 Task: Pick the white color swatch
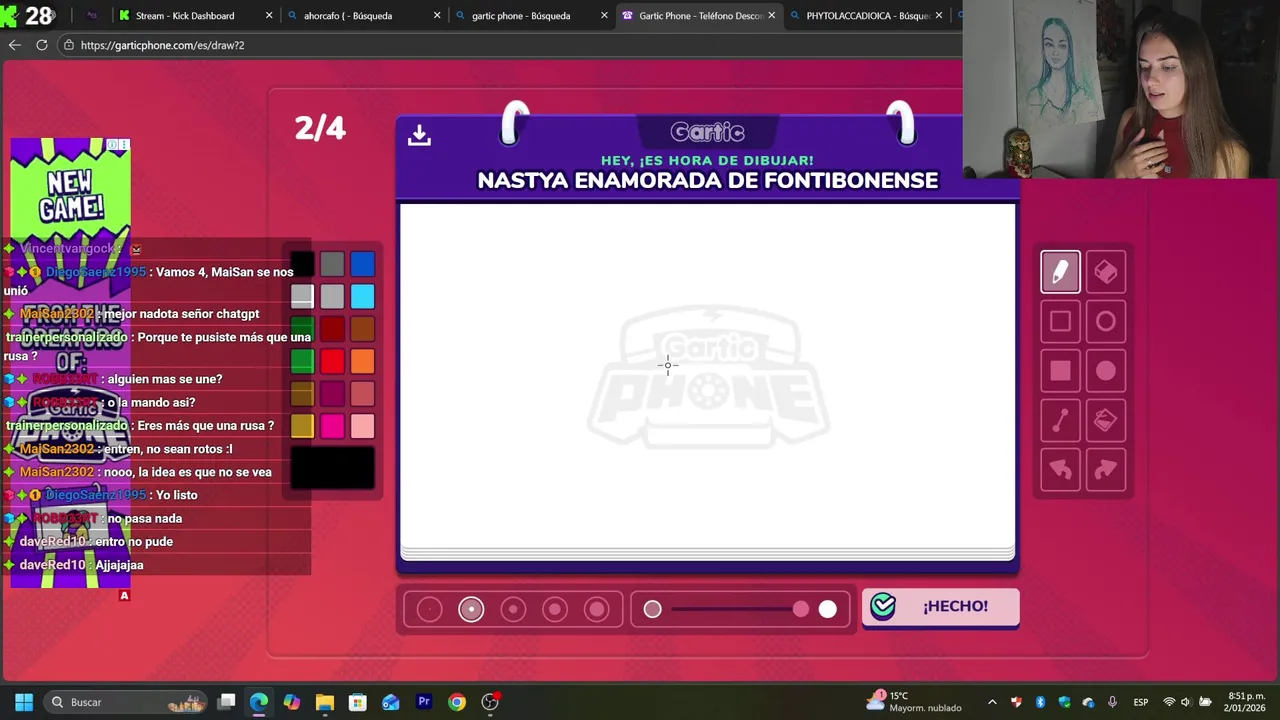tap(302, 296)
